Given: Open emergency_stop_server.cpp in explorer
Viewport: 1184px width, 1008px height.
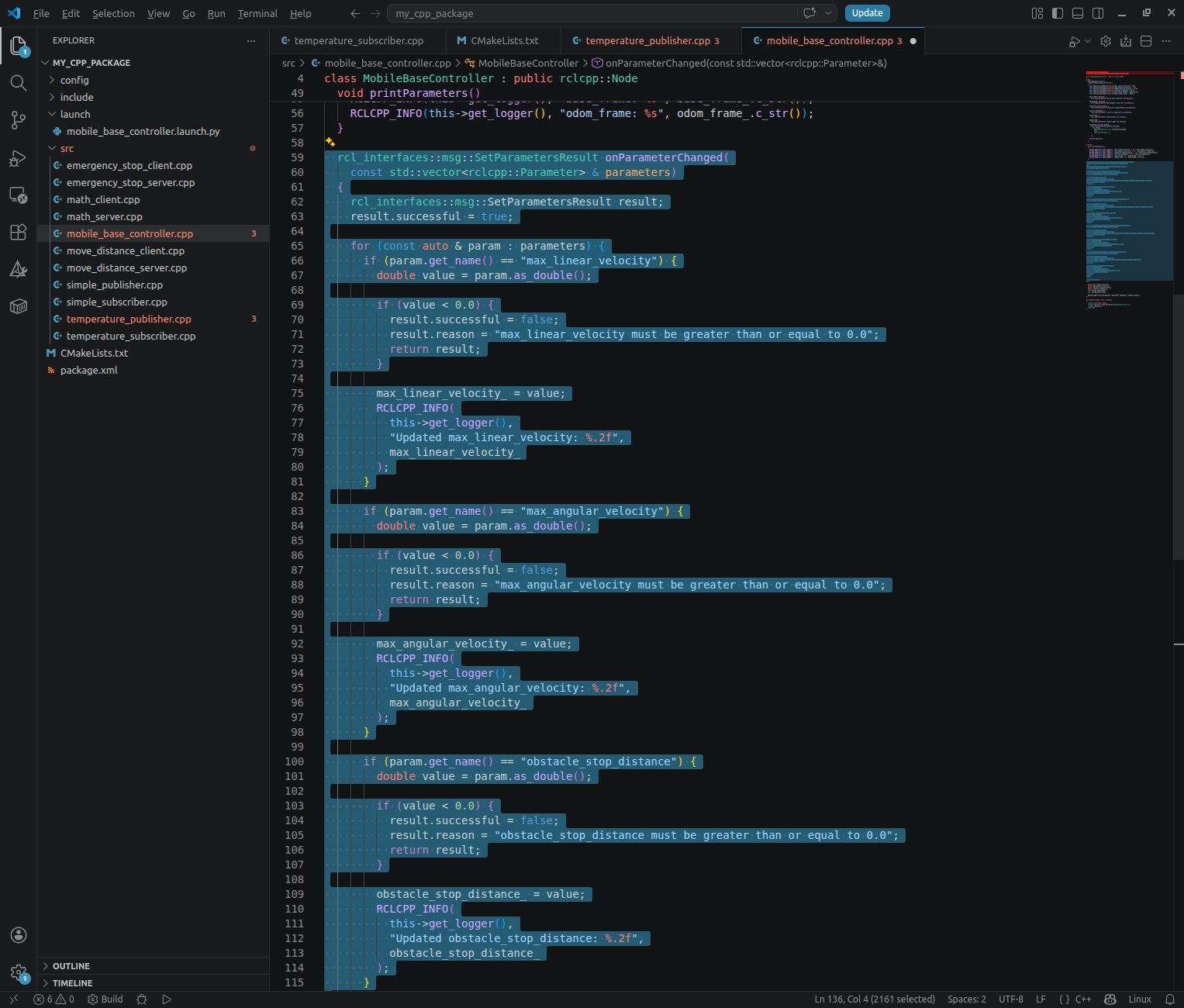Looking at the screenshot, I should pyautogui.click(x=153, y=182).
